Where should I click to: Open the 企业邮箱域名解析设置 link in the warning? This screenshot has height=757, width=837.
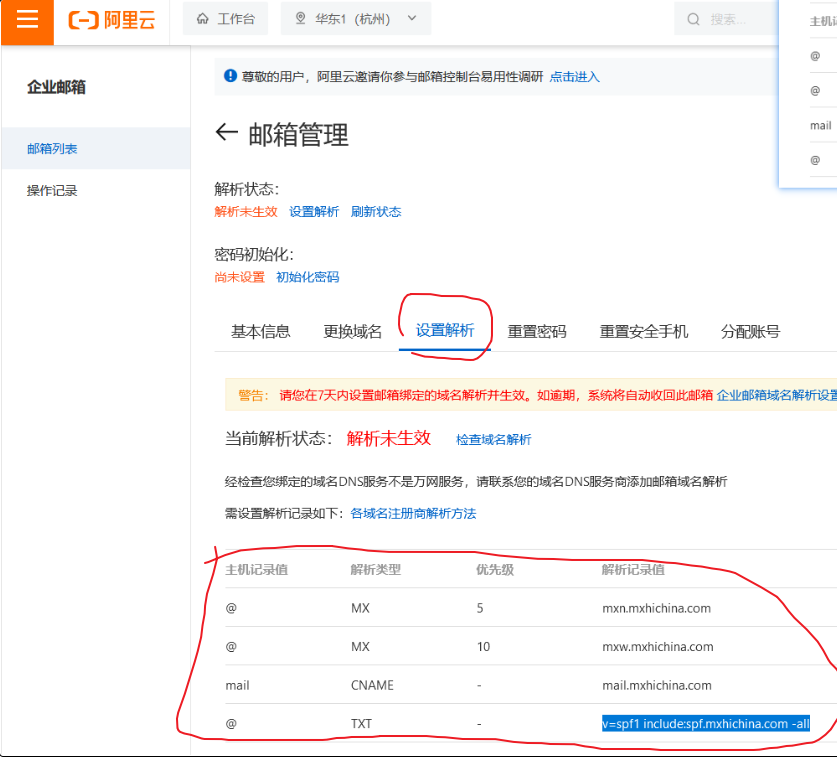777,395
